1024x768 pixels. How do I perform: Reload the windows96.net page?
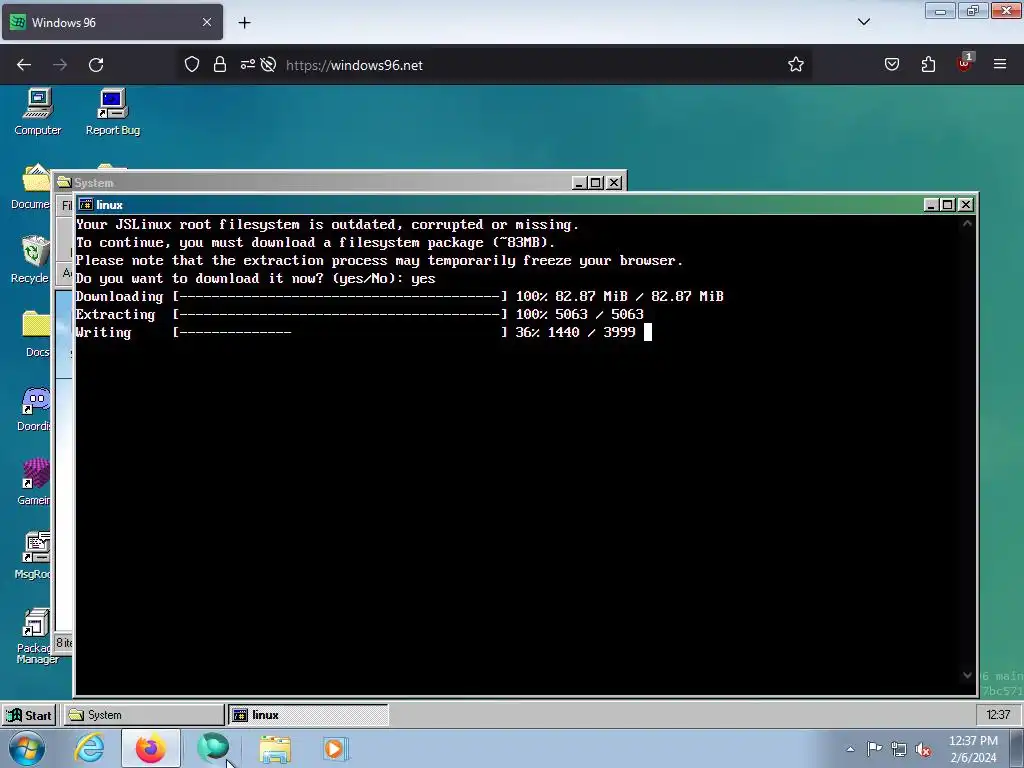96,65
